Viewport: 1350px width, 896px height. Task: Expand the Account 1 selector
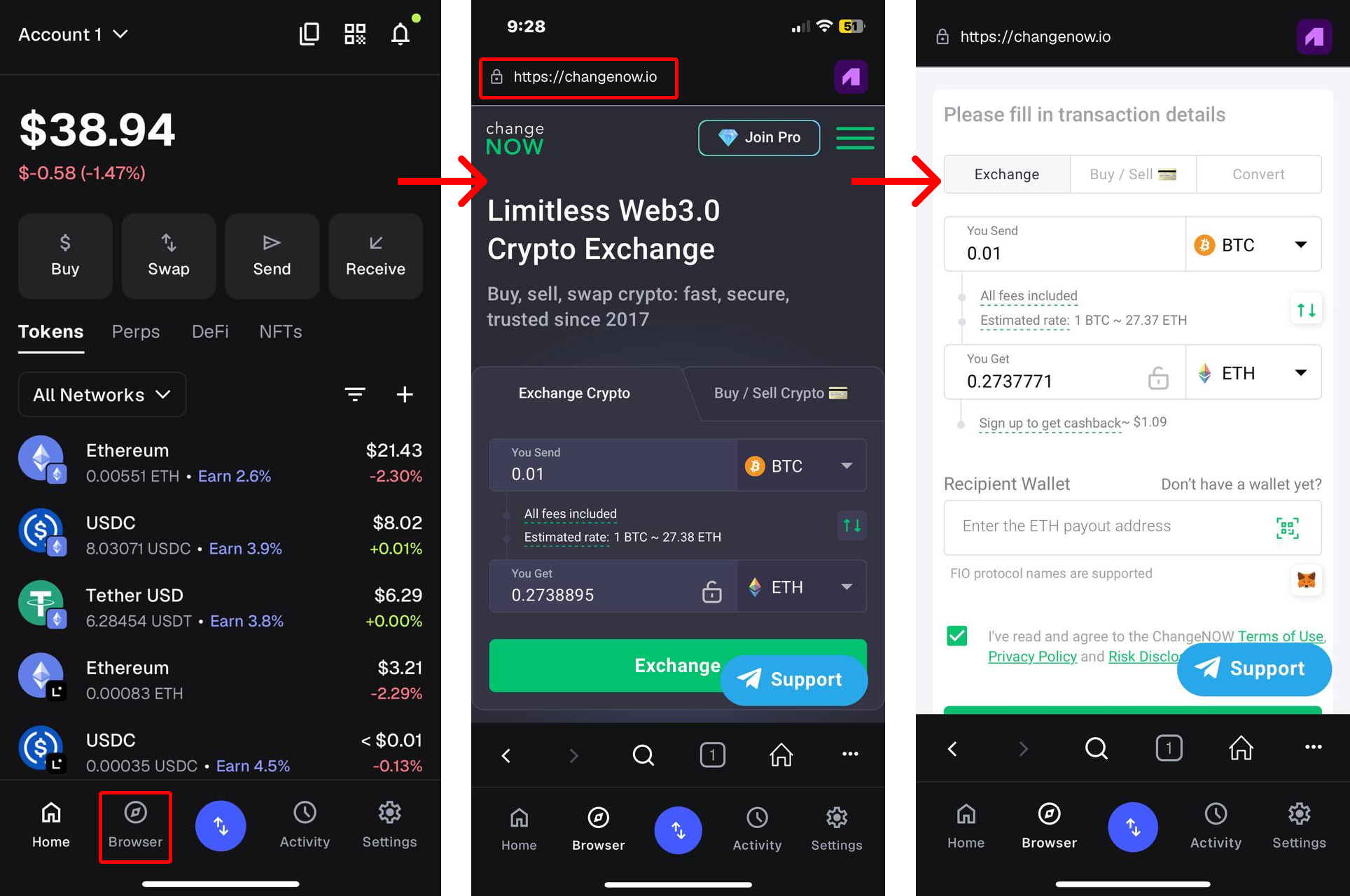(x=73, y=34)
